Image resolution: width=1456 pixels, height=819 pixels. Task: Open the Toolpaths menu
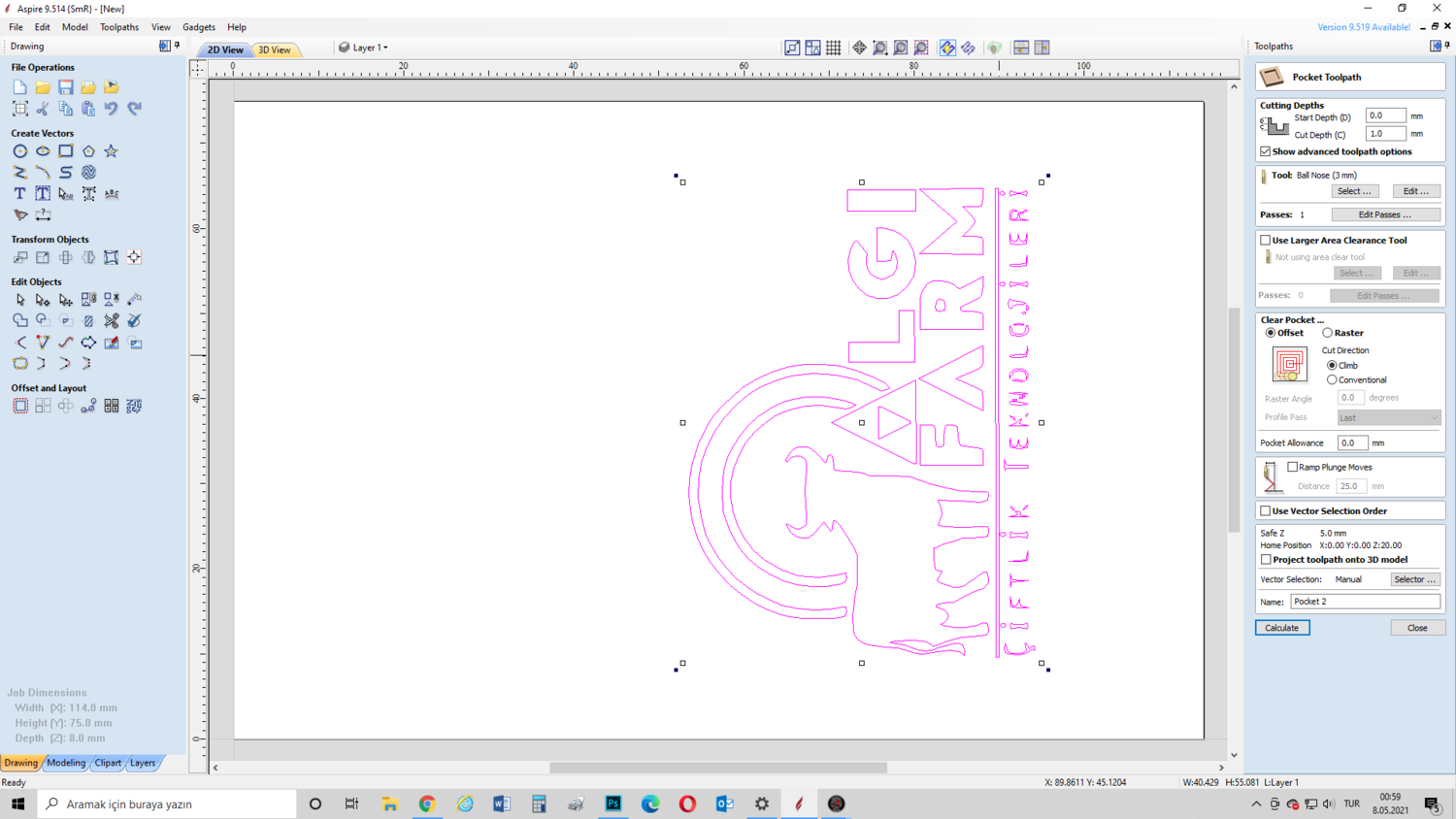tap(119, 27)
